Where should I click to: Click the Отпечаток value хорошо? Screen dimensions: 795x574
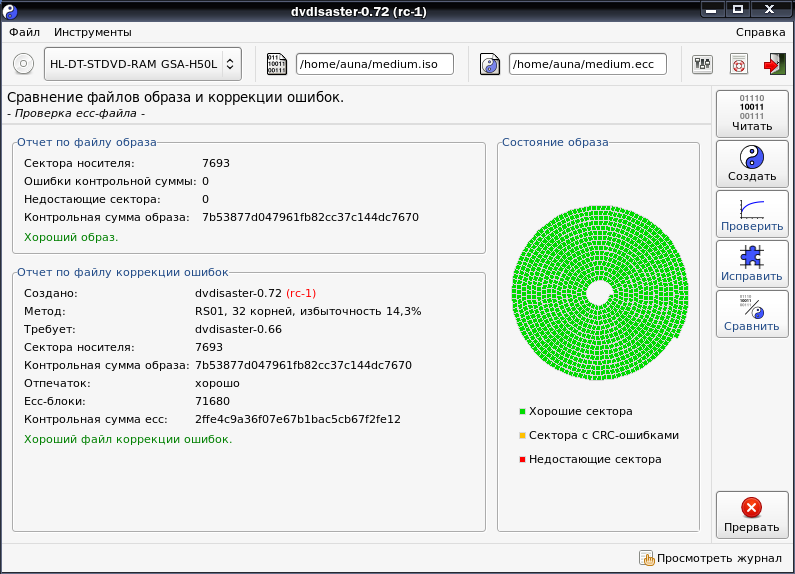(217, 383)
